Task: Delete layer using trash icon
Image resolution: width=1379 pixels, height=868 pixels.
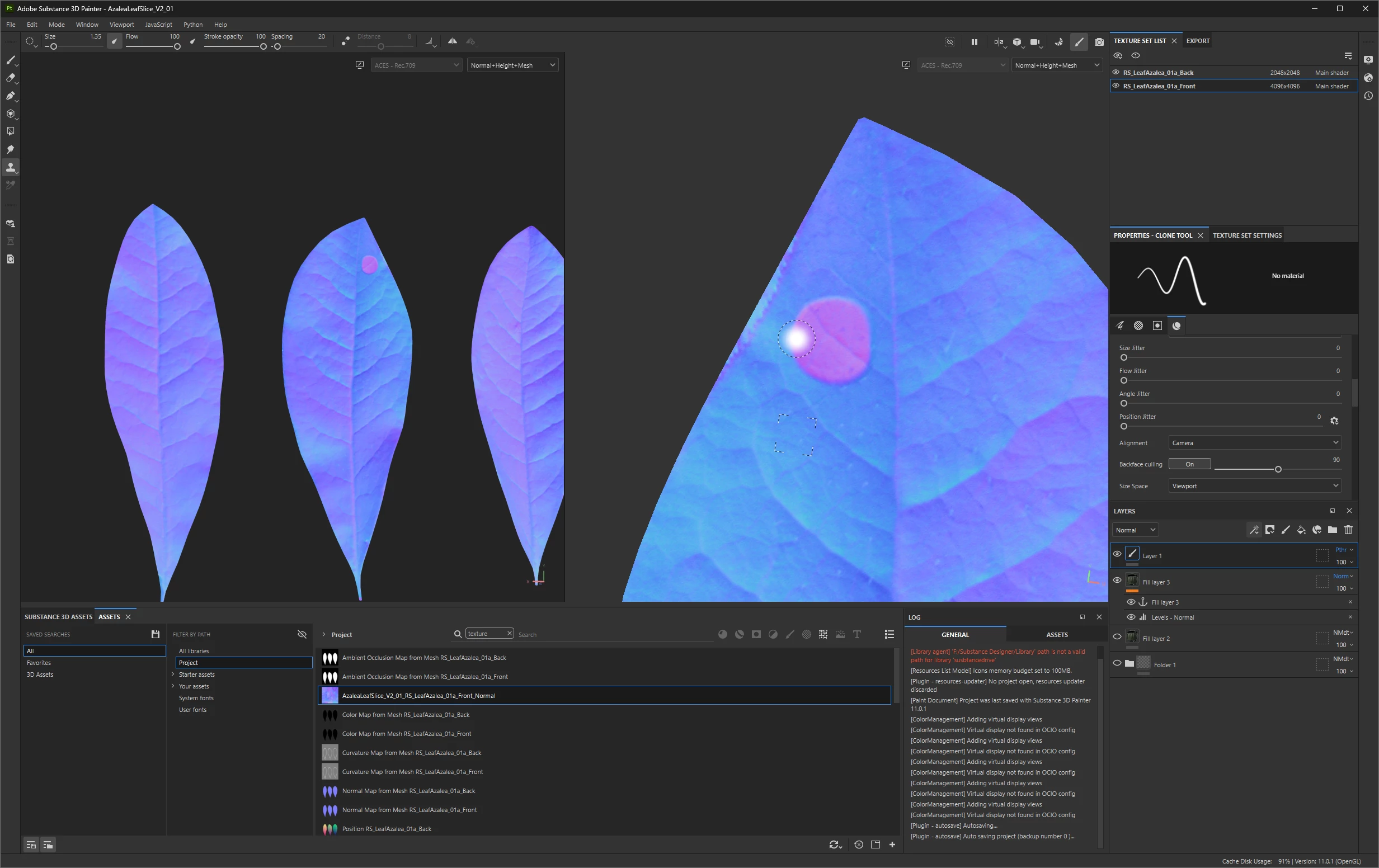Action: [x=1348, y=530]
